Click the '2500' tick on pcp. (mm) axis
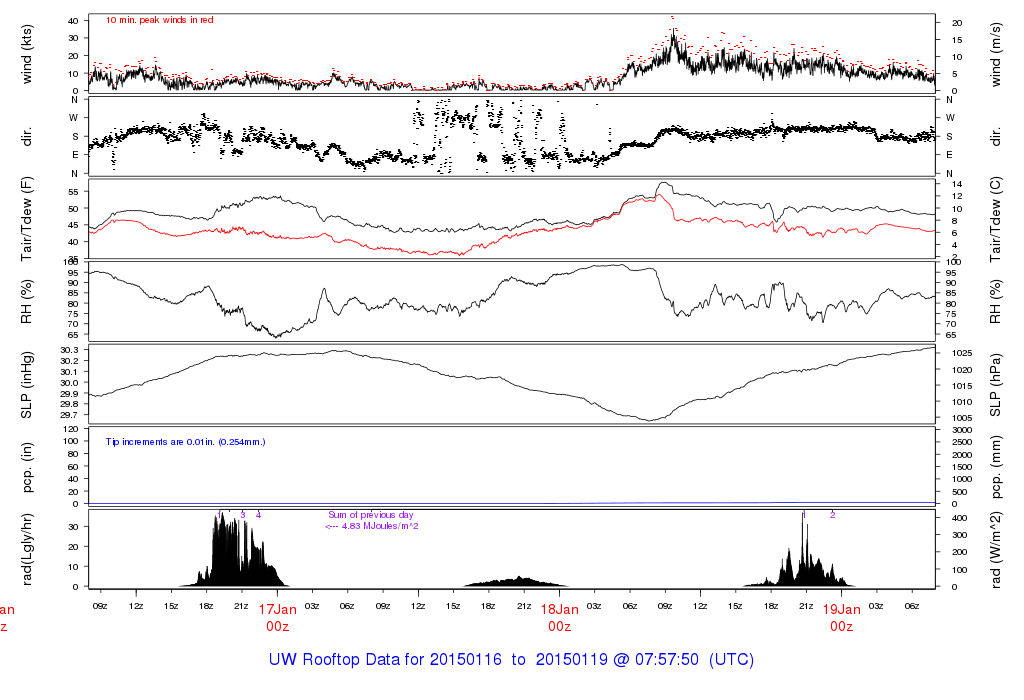1024x700 pixels. 962,442
